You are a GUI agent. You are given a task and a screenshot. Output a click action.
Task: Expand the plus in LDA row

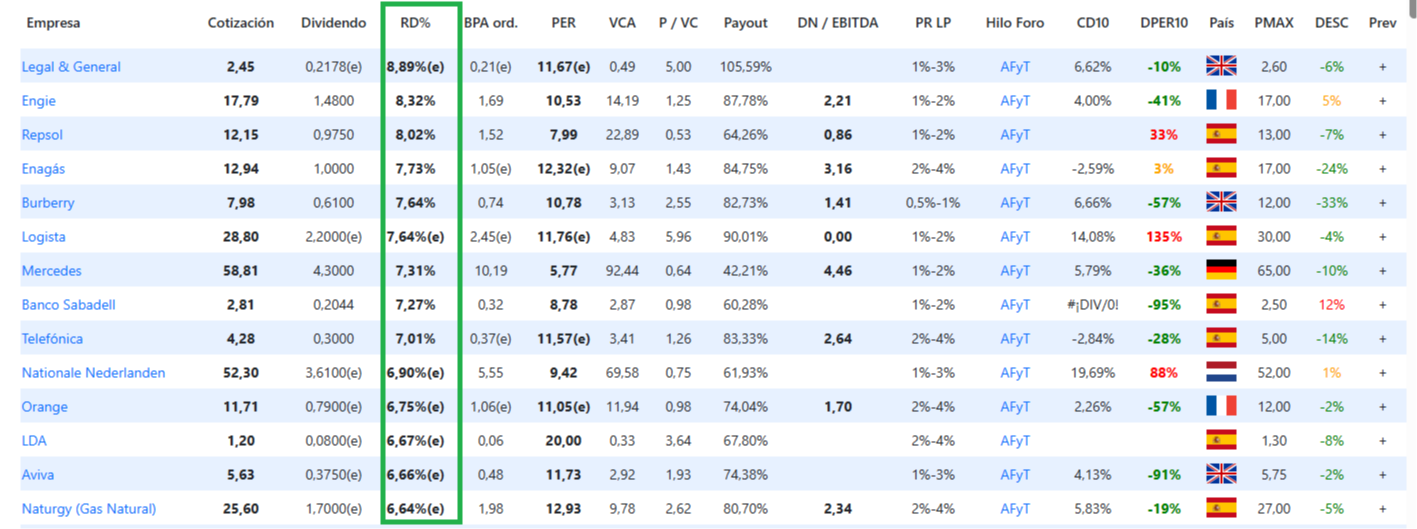tap(1383, 441)
